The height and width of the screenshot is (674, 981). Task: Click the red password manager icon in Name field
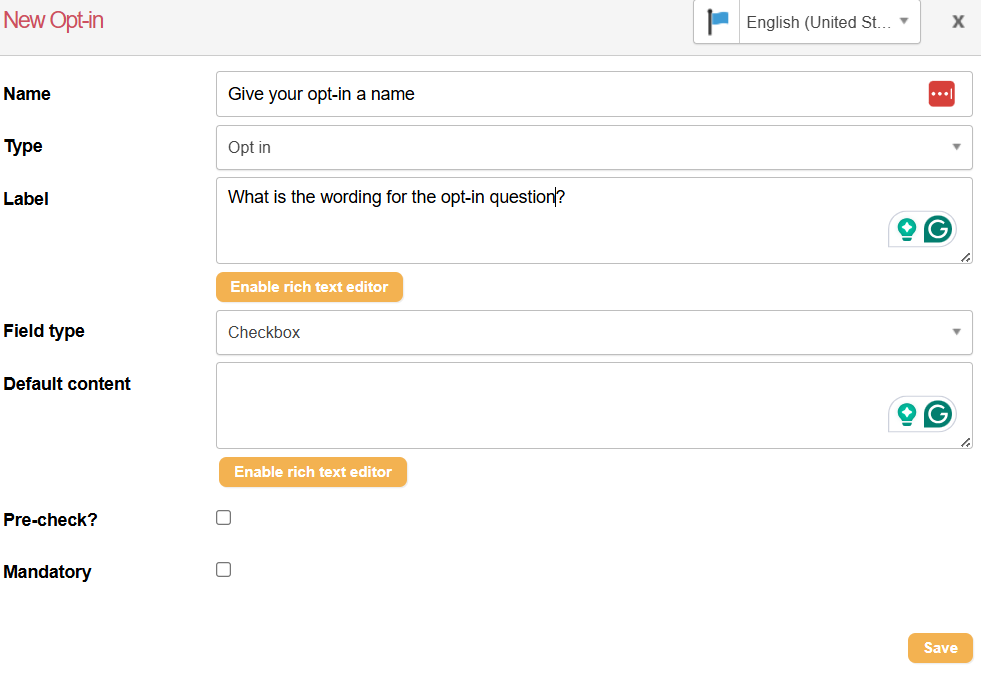[x=941, y=94]
